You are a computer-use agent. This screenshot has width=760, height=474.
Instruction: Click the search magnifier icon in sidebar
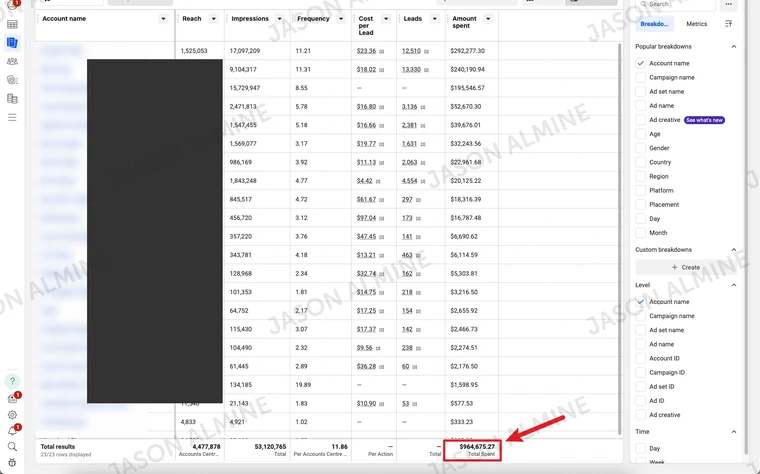point(12,446)
